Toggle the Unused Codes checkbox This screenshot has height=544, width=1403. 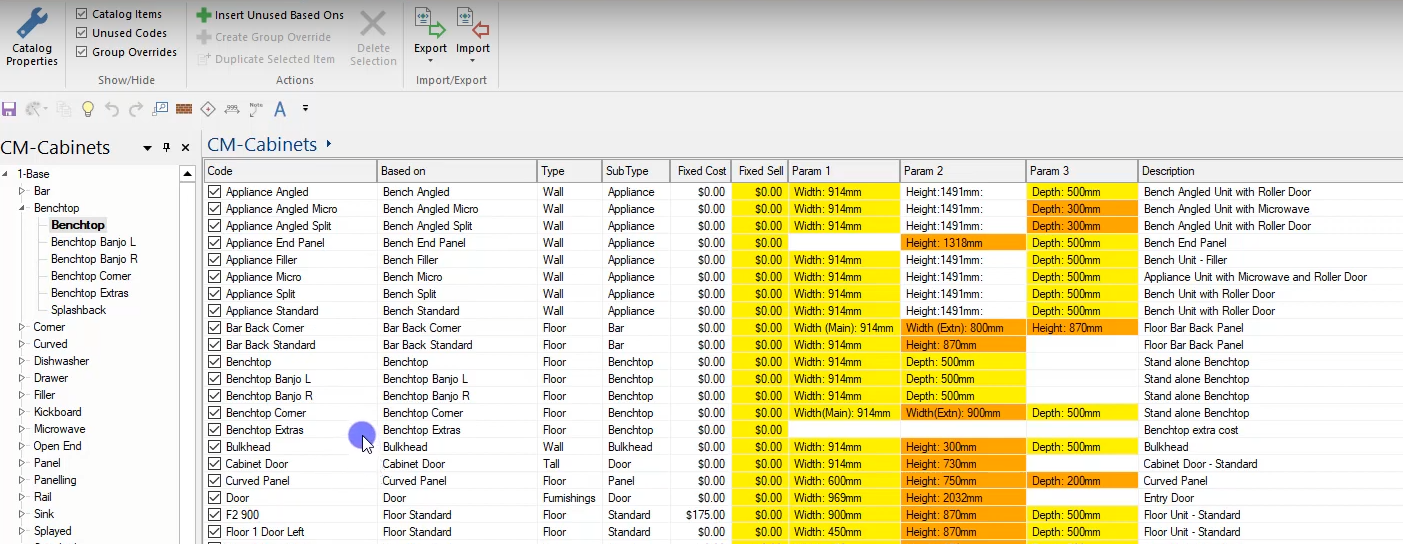click(x=82, y=33)
